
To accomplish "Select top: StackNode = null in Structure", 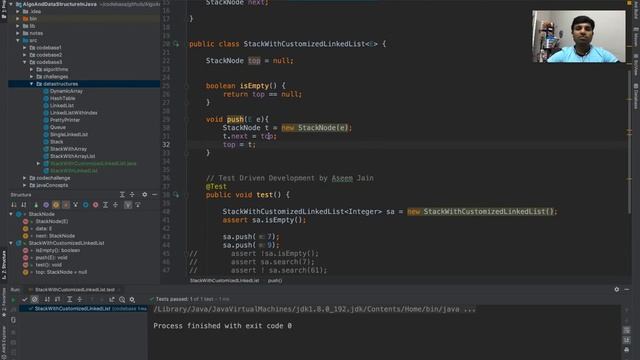I will (x=61, y=272).
